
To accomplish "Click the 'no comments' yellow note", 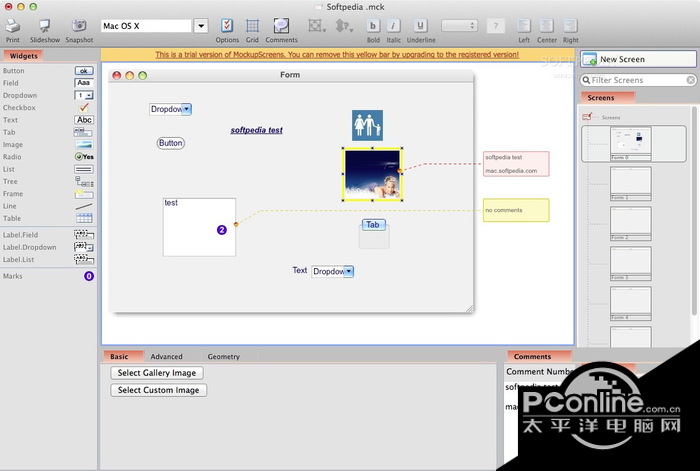I will pos(516,210).
